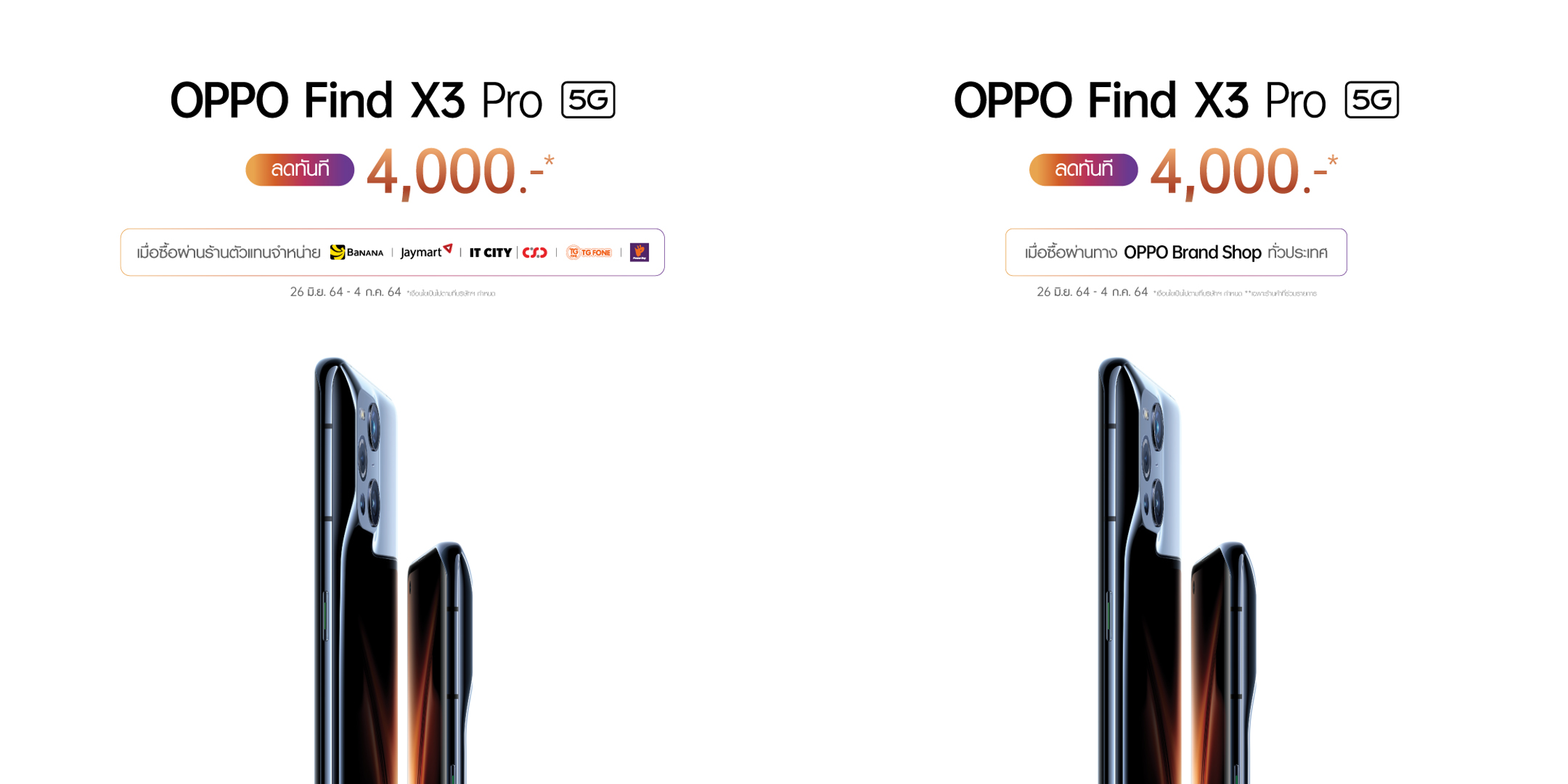This screenshot has height=784, width=1568.
Task: Click the right 4,000 discount price
Action: click(1243, 172)
